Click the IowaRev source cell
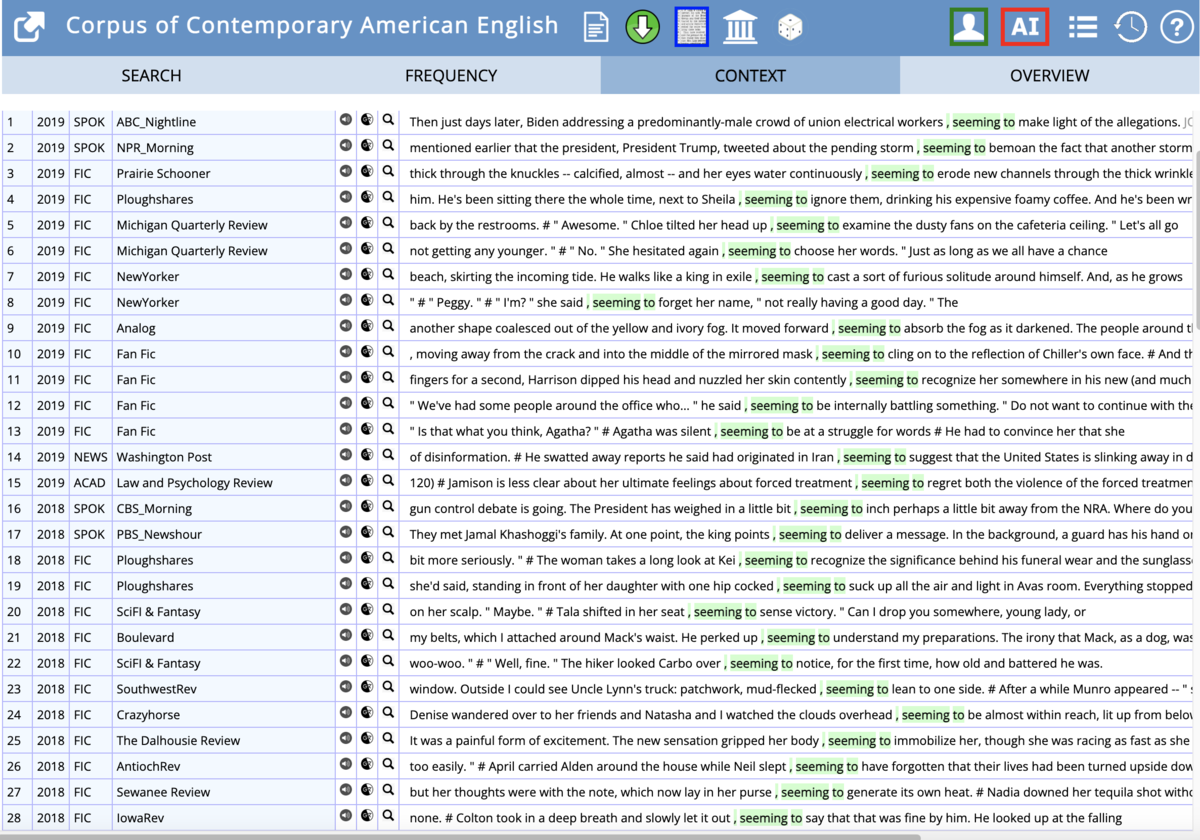 (x=223, y=818)
